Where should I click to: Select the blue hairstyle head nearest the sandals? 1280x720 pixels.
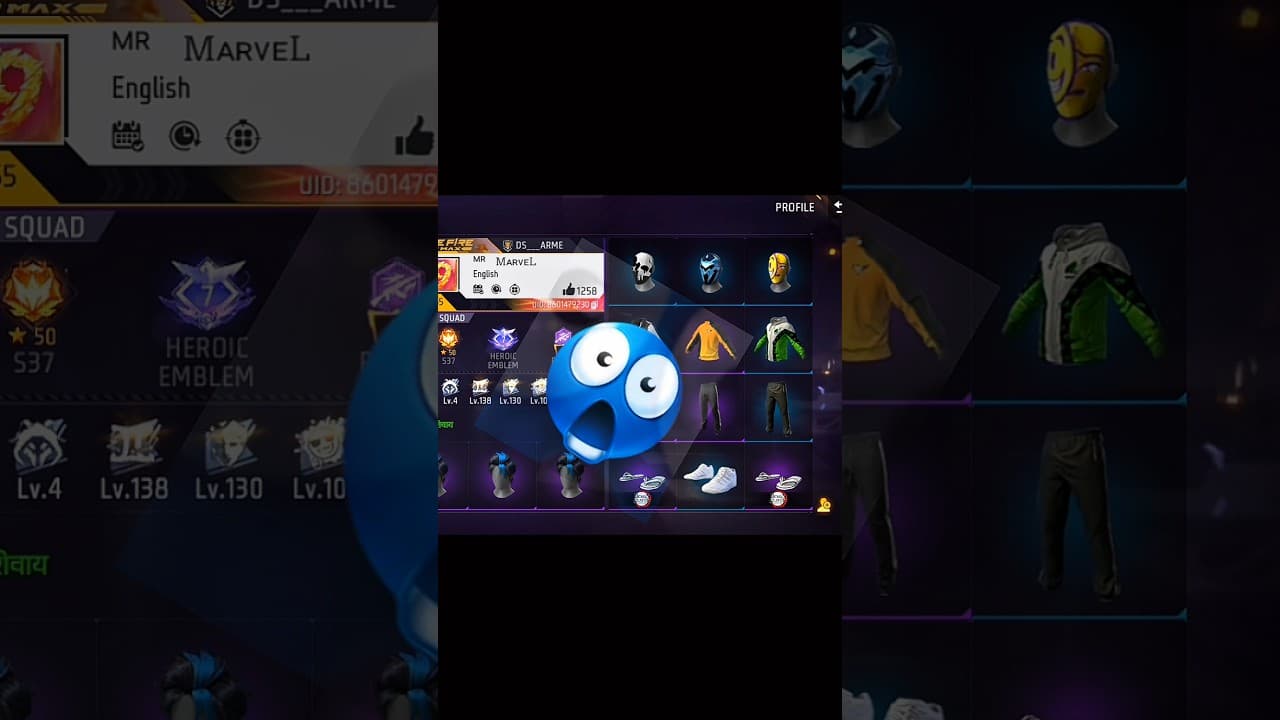point(570,476)
